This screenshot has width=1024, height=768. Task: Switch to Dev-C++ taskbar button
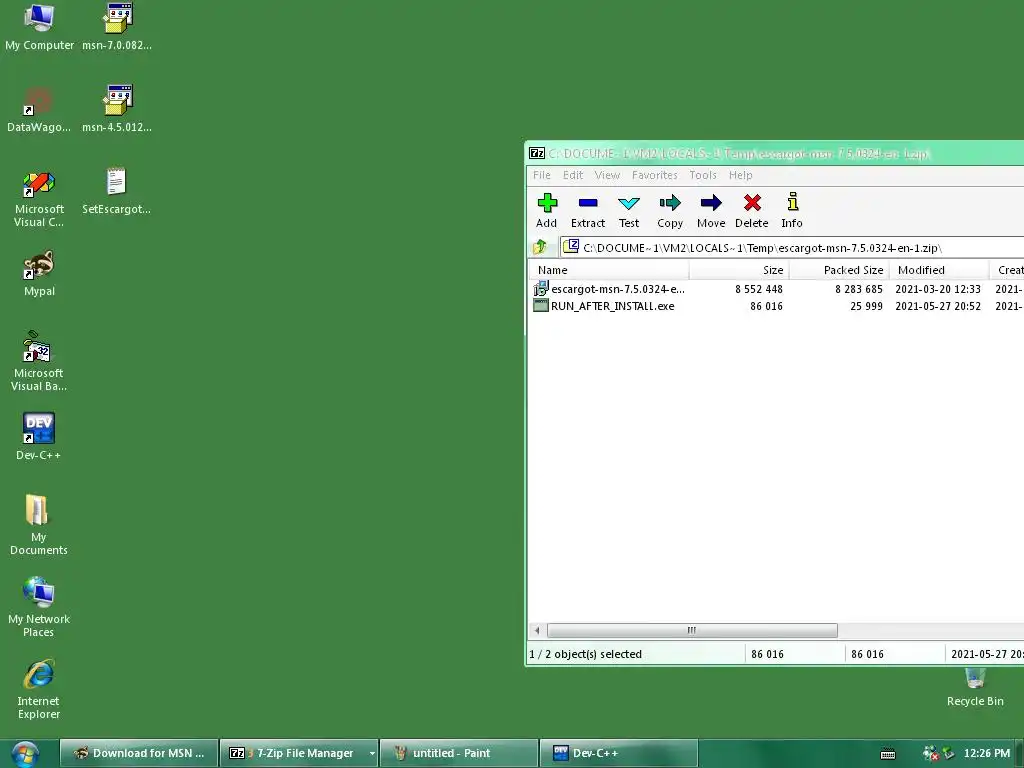pos(618,753)
